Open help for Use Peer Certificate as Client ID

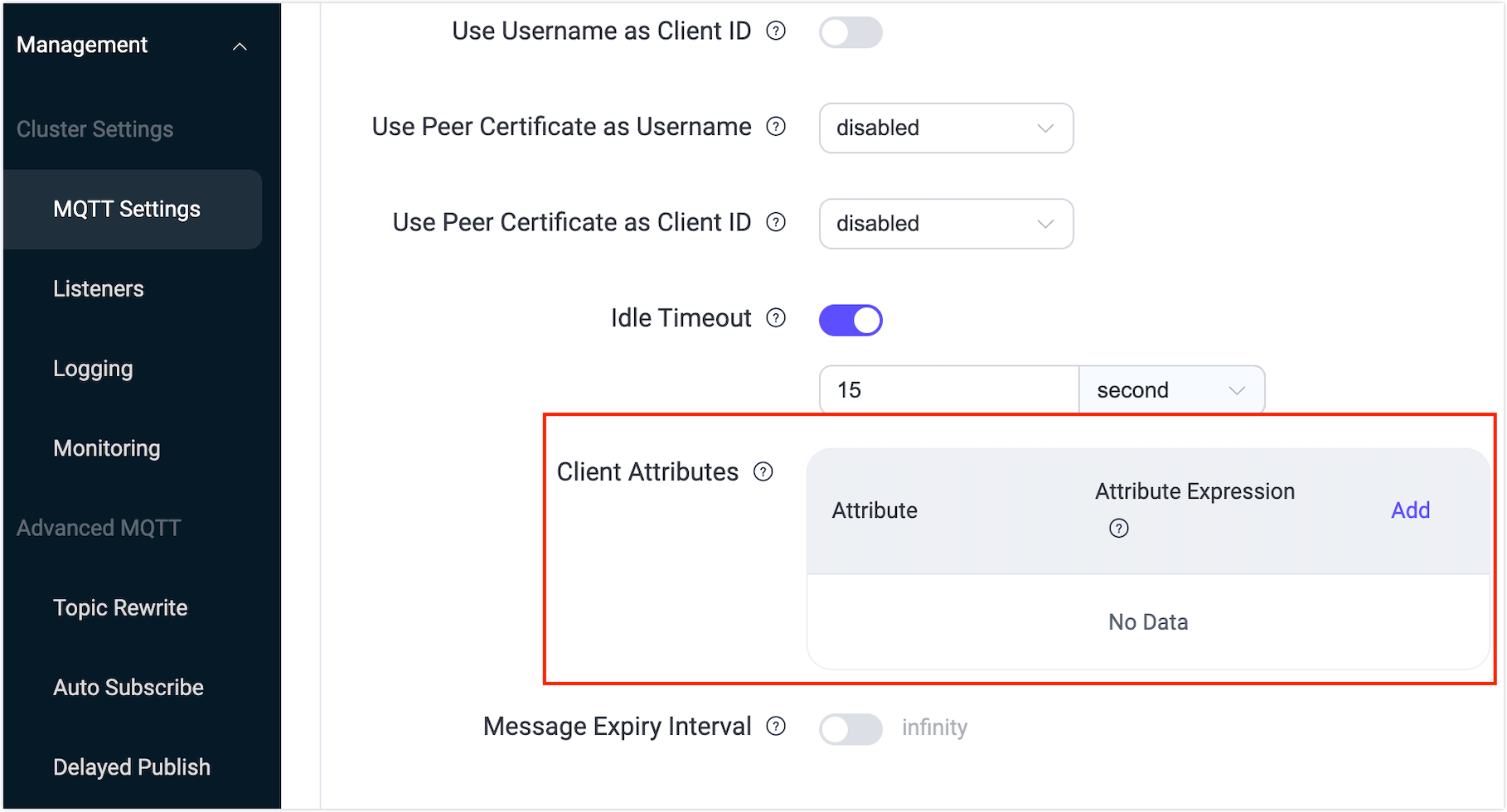pos(774,222)
